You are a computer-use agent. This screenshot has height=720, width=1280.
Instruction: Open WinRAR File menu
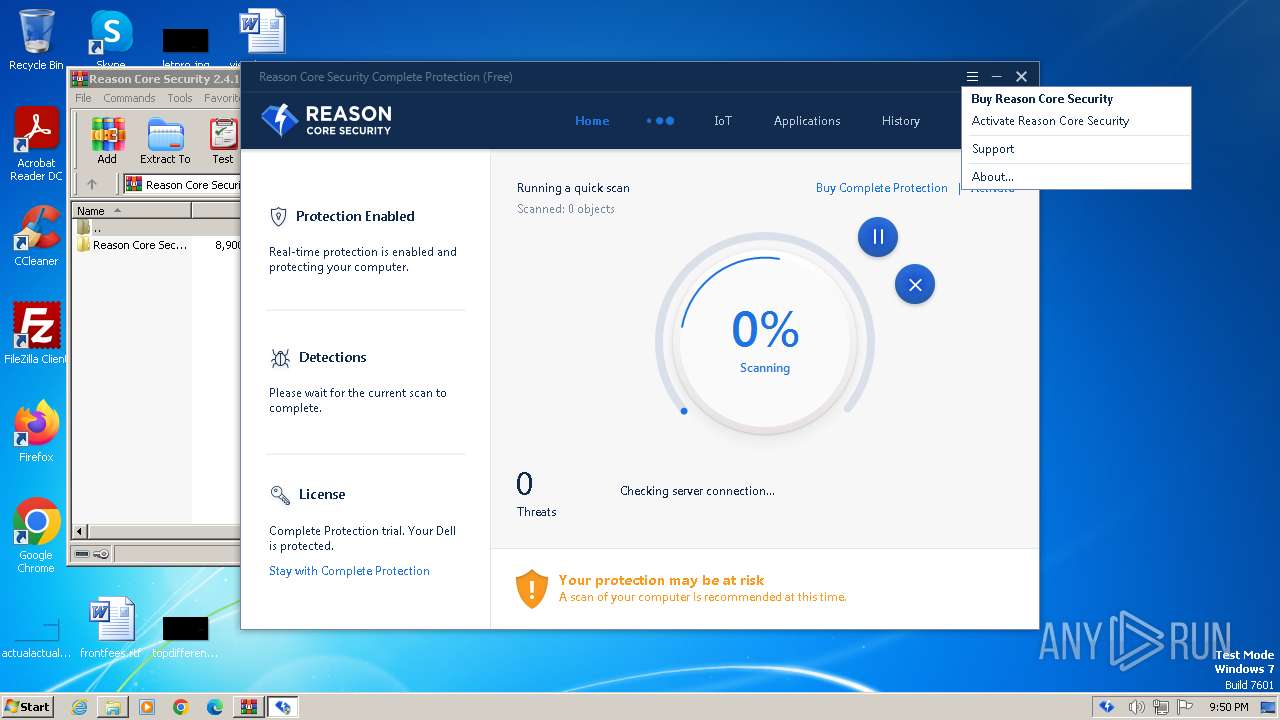(x=83, y=98)
